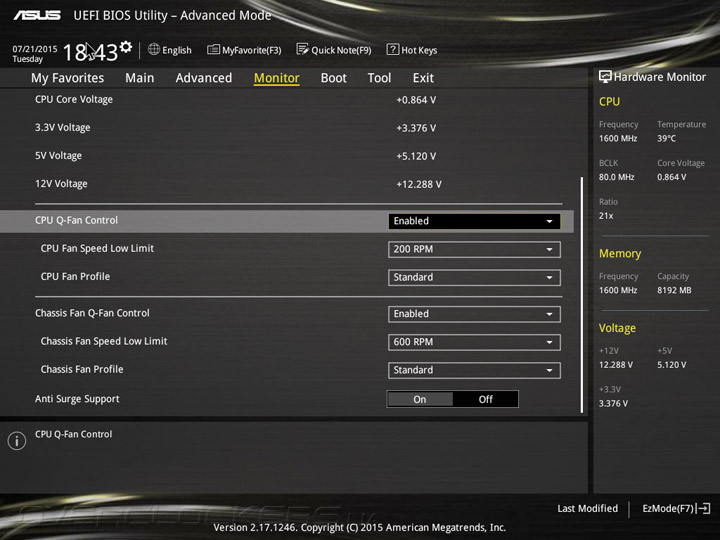Select the 3.3V Voltage row
The height and width of the screenshot is (540, 720).
point(287,128)
